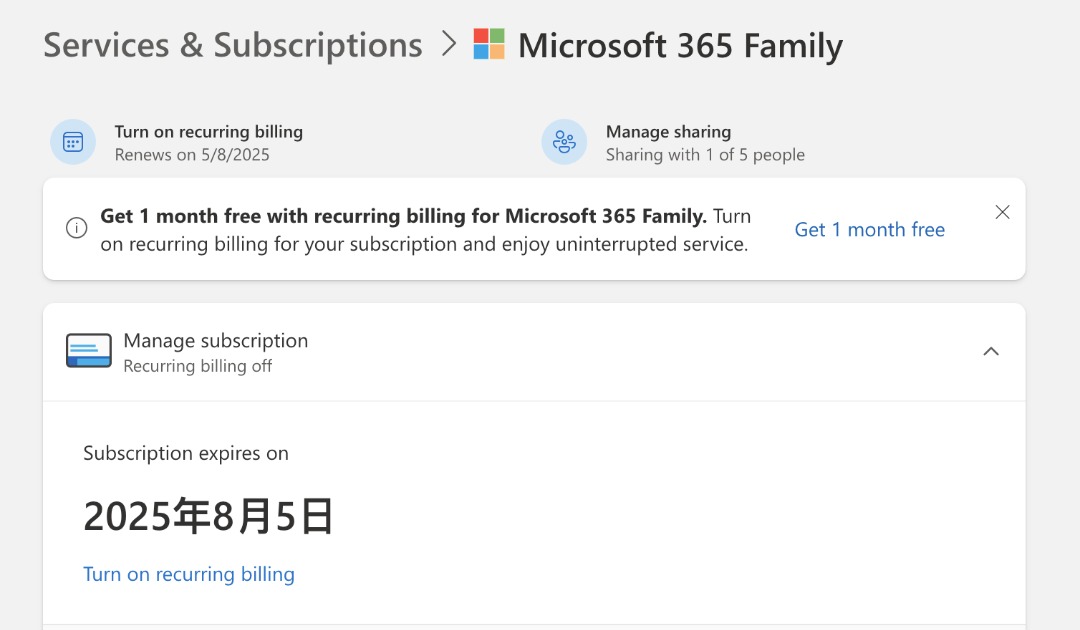
Task: Click the chevron arrow in Manage subscription card
Action: 991,351
